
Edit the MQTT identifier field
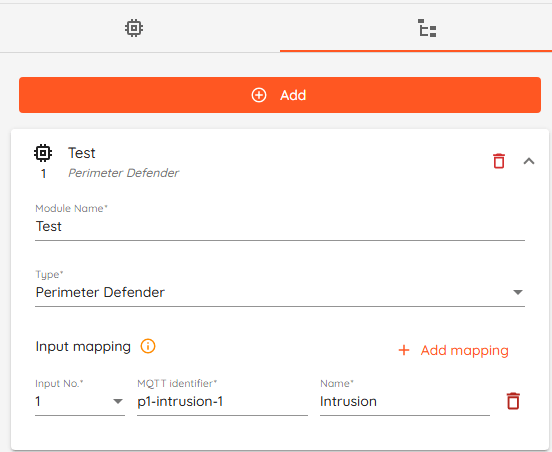coord(222,401)
